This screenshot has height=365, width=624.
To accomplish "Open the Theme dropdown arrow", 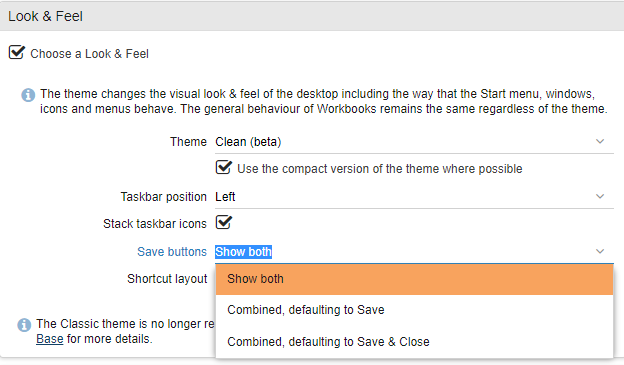I will (600, 141).
